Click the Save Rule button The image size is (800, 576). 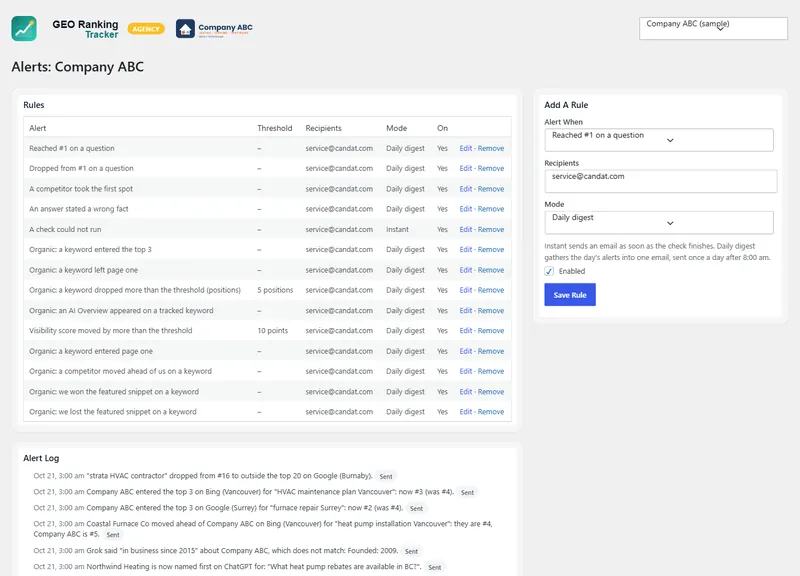[570, 295]
